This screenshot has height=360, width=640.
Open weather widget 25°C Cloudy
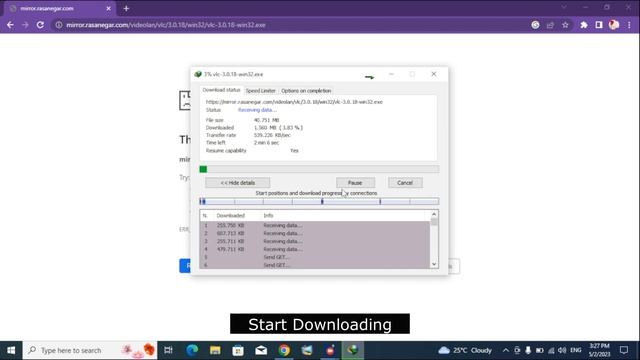pyautogui.click(x=464, y=350)
